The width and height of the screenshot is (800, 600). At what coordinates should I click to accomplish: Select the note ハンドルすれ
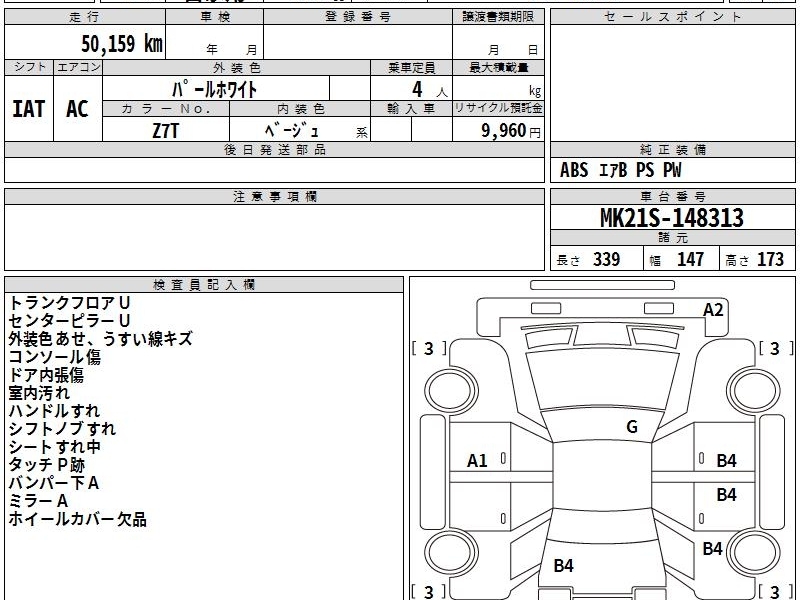(54, 411)
